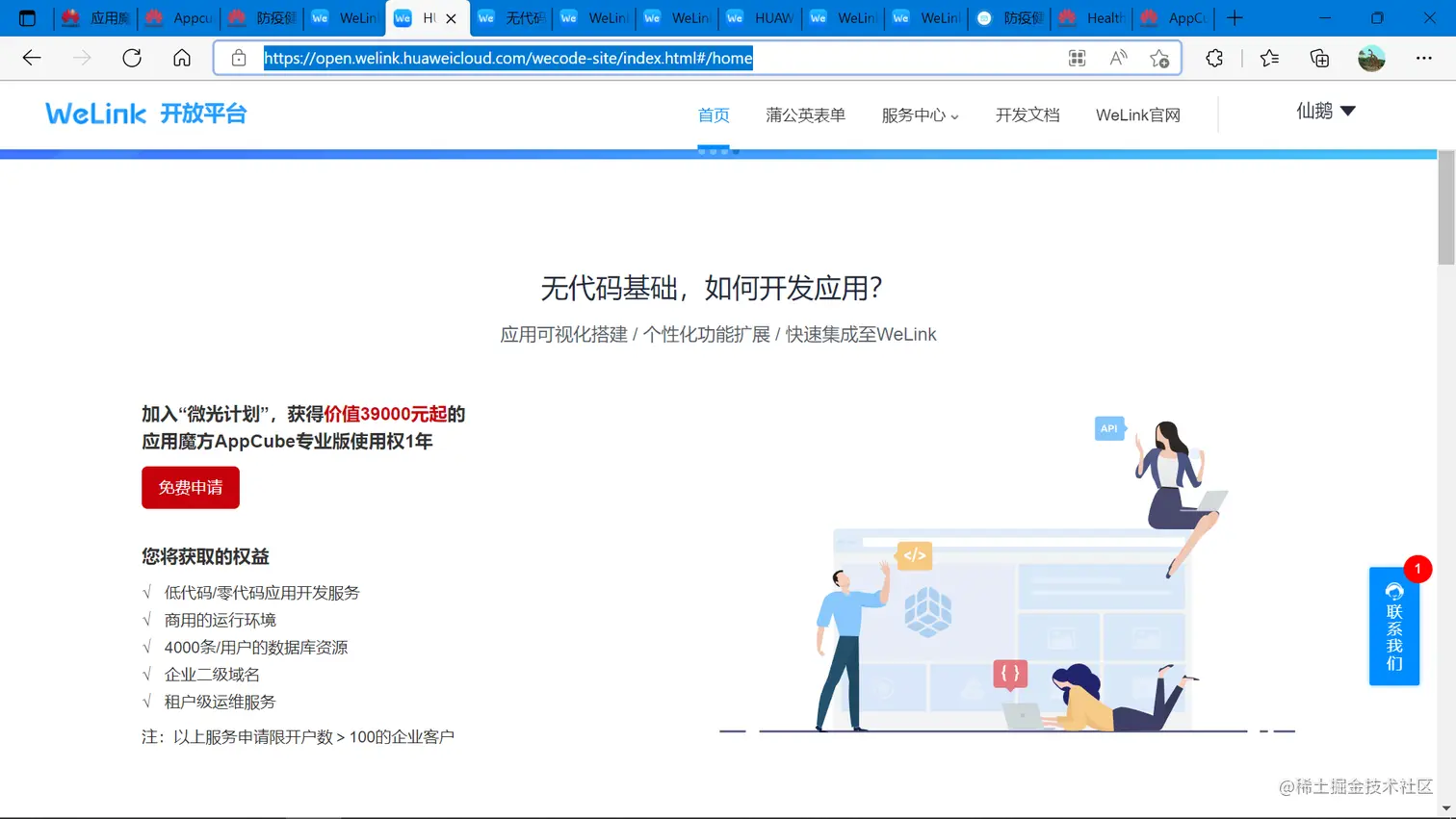Click the WeLink 开放平台 logo
Screen dimensions: 1456x819
tap(146, 114)
